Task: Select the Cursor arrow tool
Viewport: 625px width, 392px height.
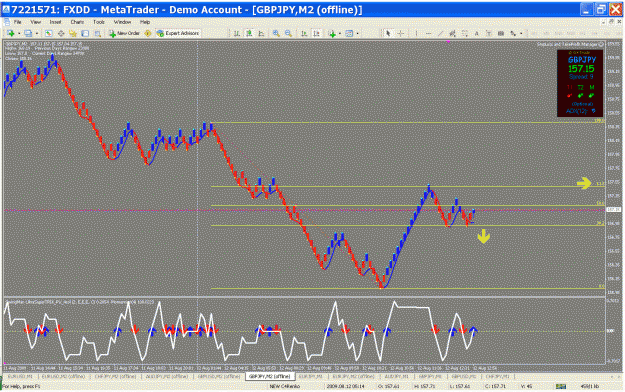Action: pos(388,33)
